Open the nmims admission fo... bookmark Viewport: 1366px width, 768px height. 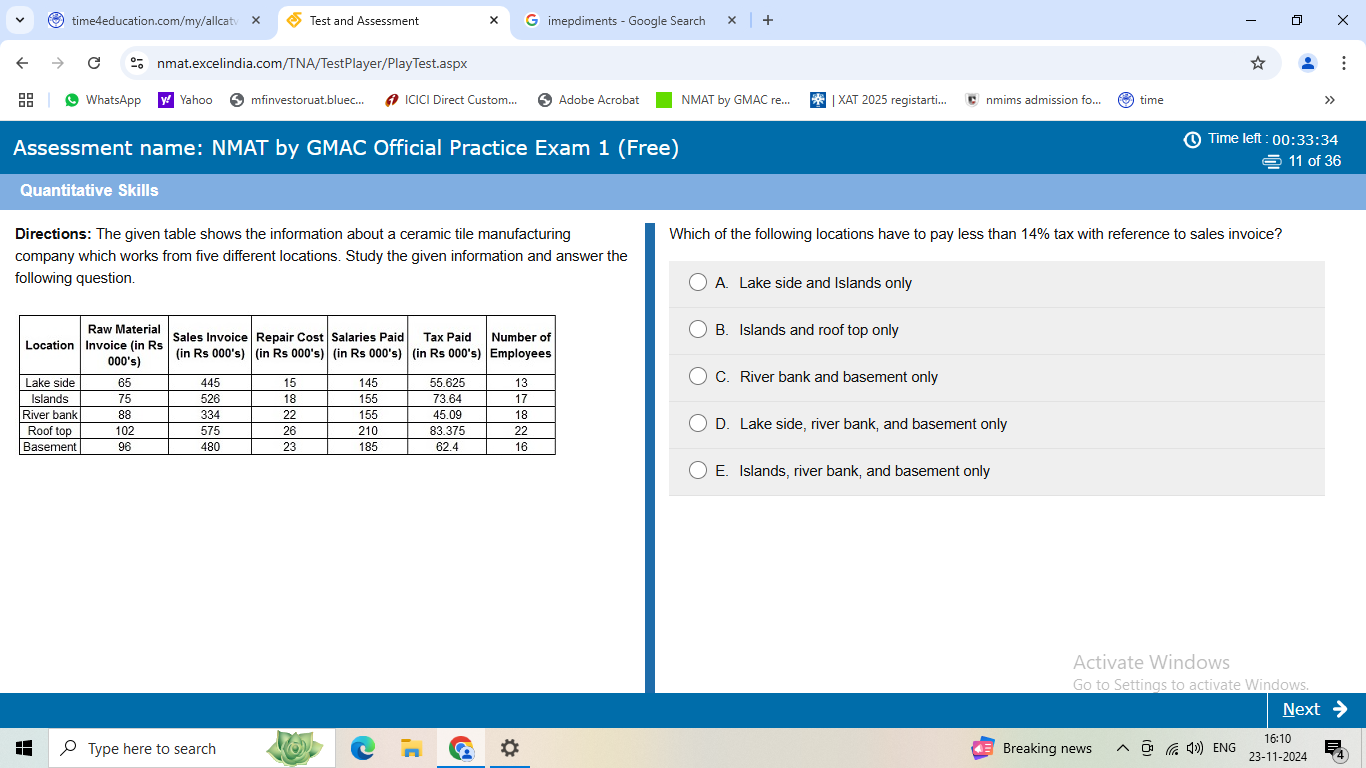(1032, 100)
